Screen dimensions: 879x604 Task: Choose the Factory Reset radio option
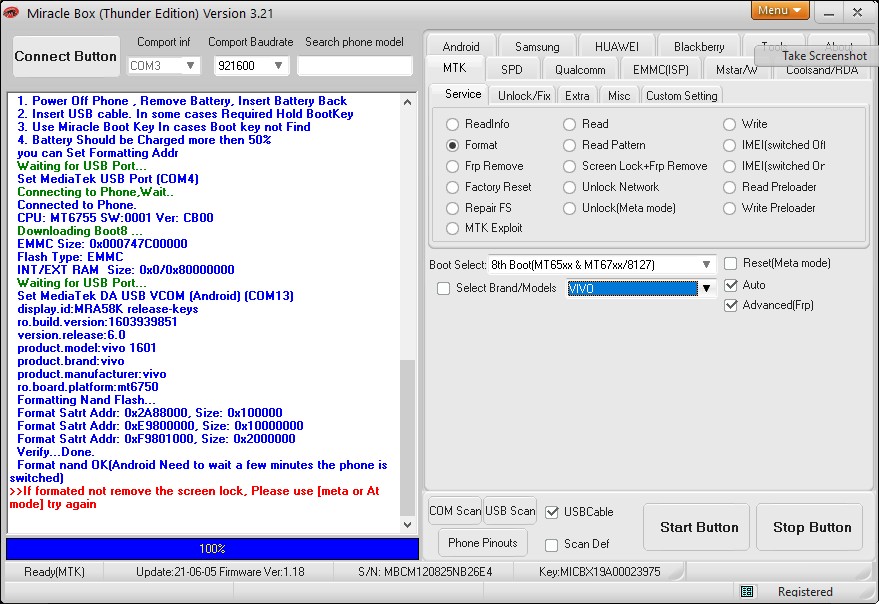click(x=452, y=187)
